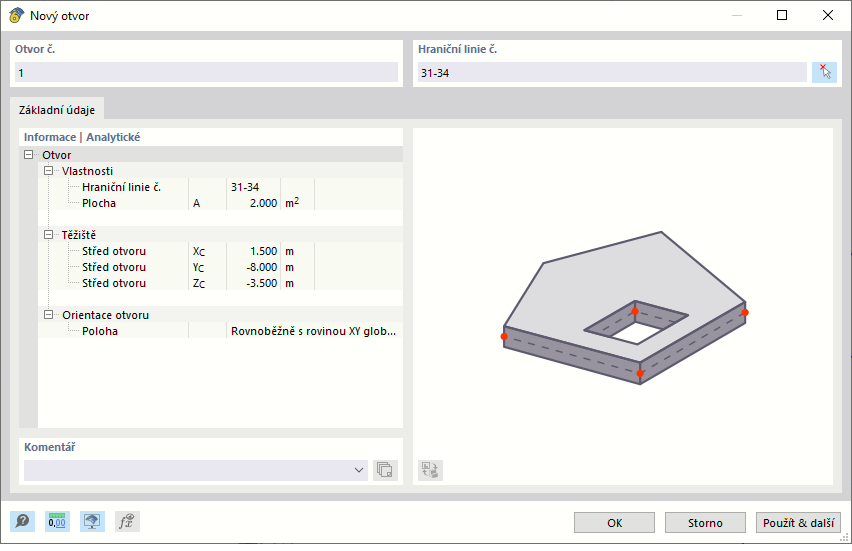Select the Hraniční linie č. tree row
Screen dimensions: 852x551
click(x=221, y=187)
